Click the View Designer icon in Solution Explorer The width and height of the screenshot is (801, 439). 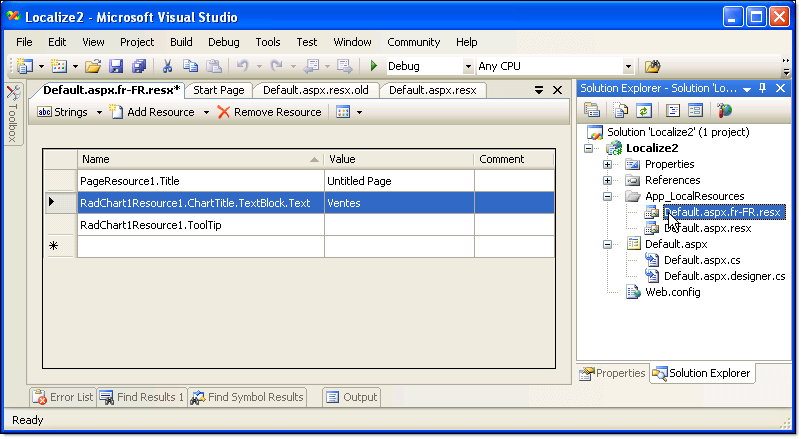[696, 110]
